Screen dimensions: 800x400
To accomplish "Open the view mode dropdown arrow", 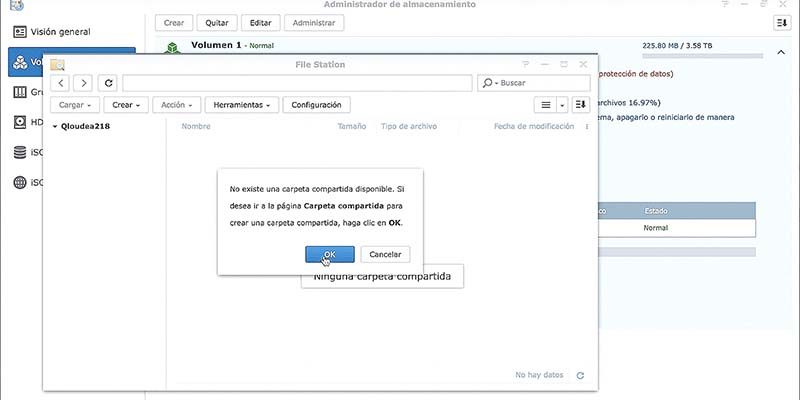I will (562, 105).
